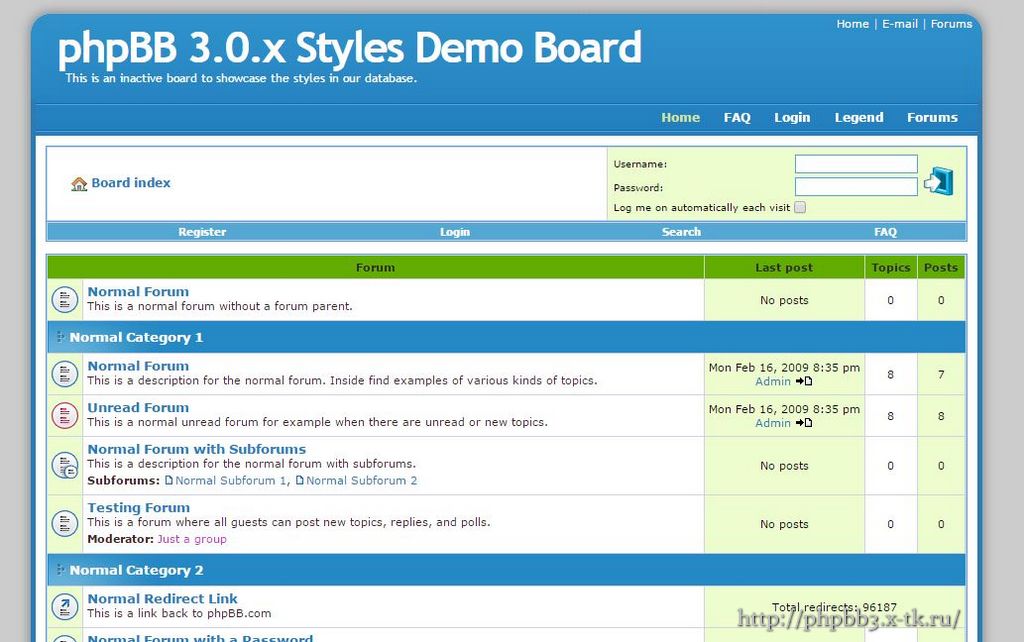Open the Normal Forum without a forum parent
Screen dimensions: 1024x642
point(138,292)
